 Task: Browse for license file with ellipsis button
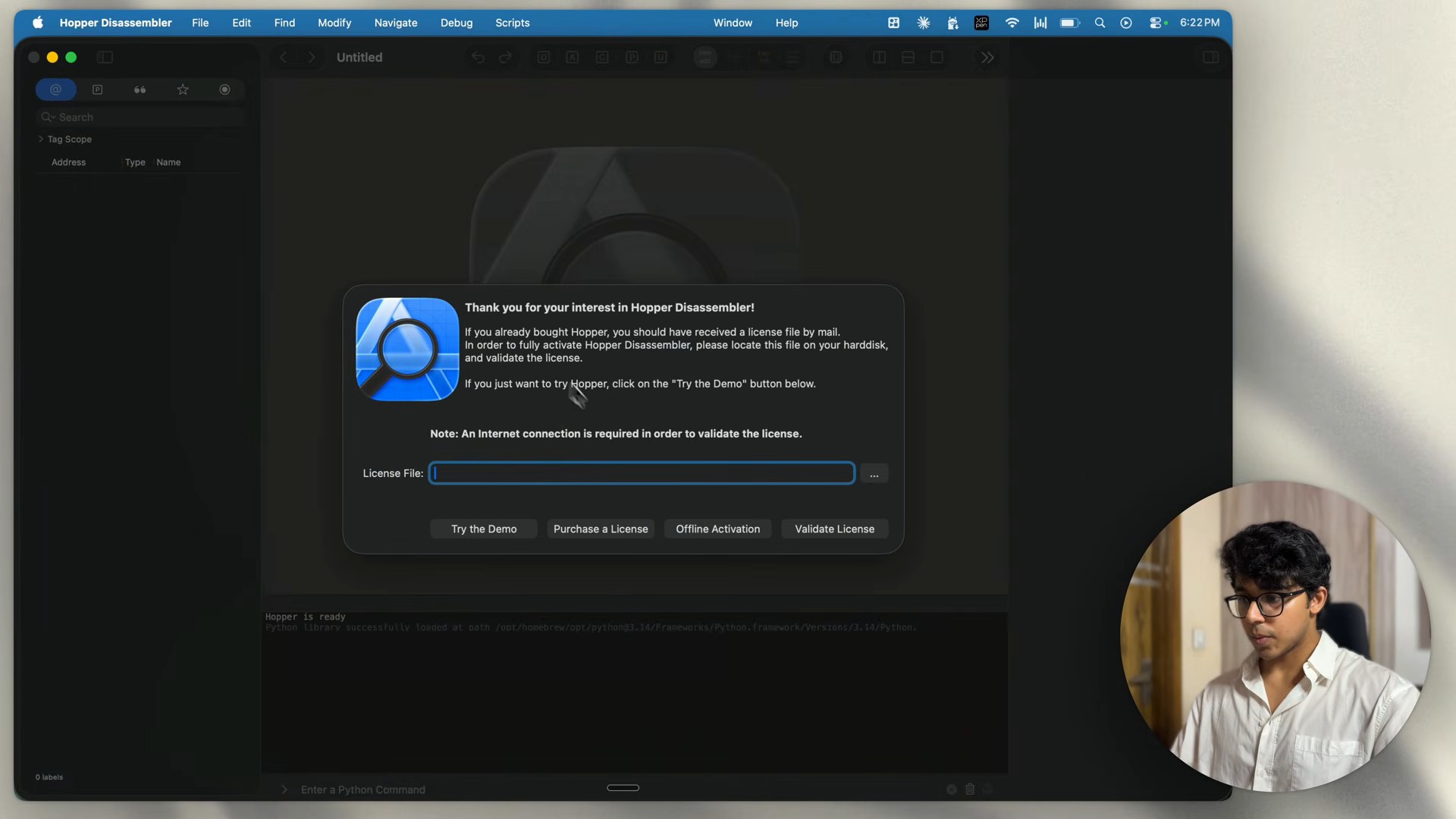tap(874, 473)
